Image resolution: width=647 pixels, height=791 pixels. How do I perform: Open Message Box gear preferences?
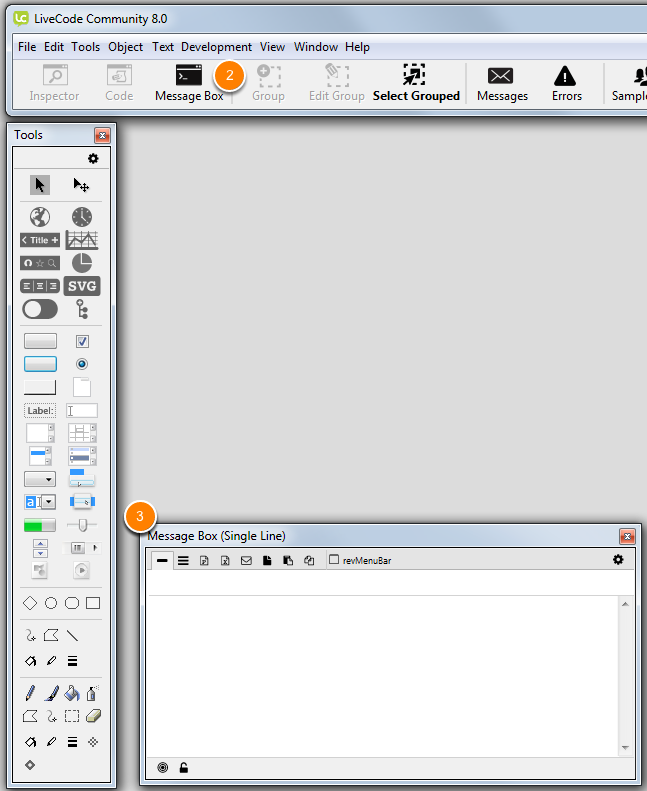[x=618, y=559]
